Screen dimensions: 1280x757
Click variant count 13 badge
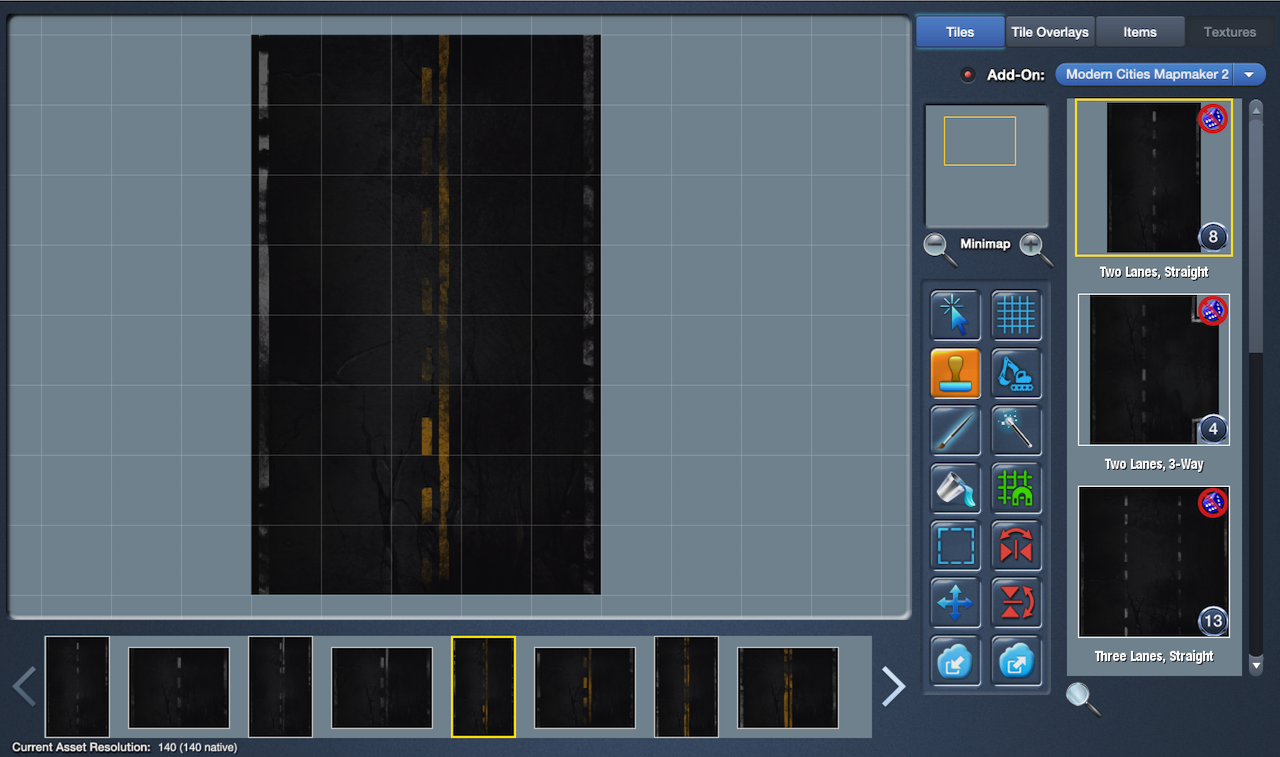[x=1212, y=621]
